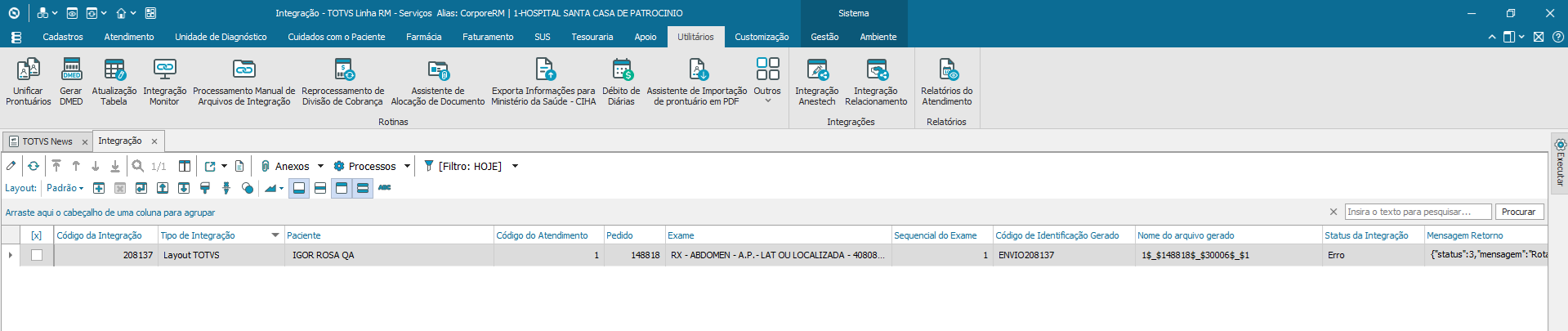Go to previous record arrow

point(76,166)
